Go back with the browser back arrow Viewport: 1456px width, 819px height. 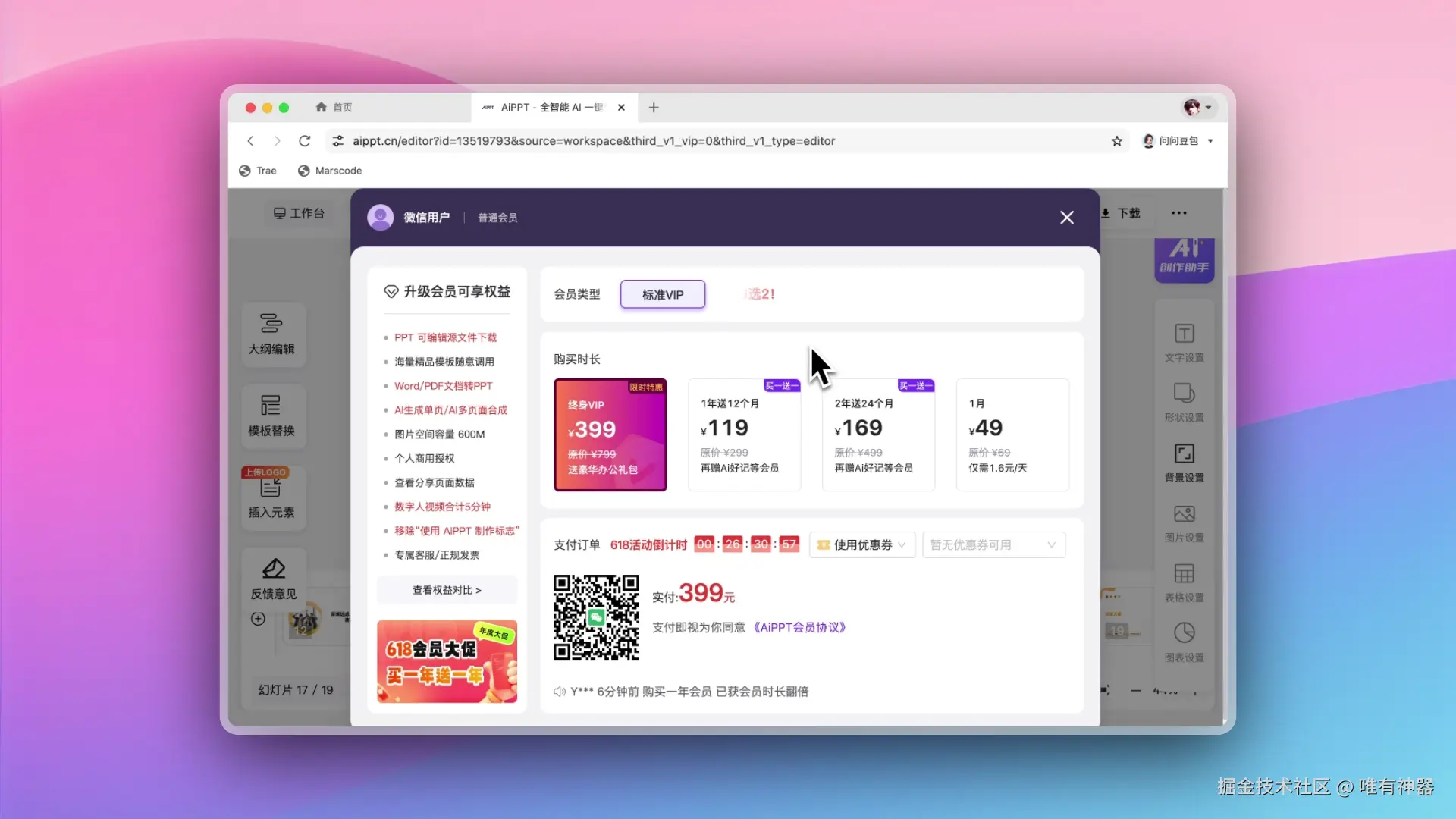click(250, 141)
